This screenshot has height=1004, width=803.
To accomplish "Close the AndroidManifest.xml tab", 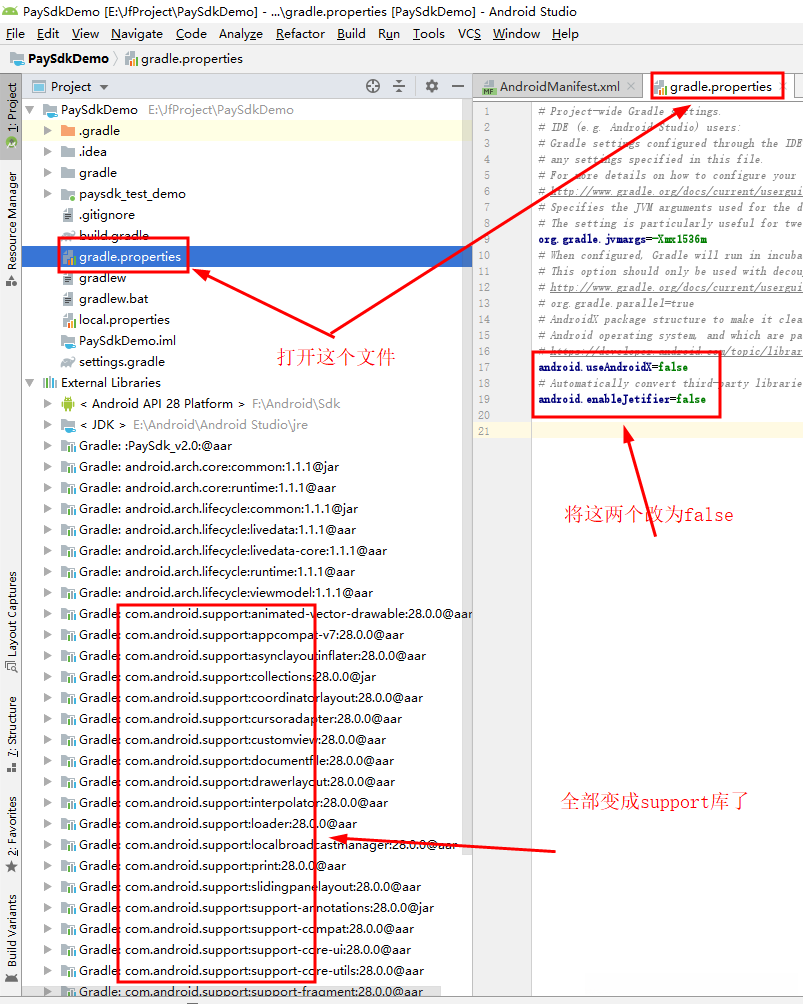I will (x=631, y=86).
